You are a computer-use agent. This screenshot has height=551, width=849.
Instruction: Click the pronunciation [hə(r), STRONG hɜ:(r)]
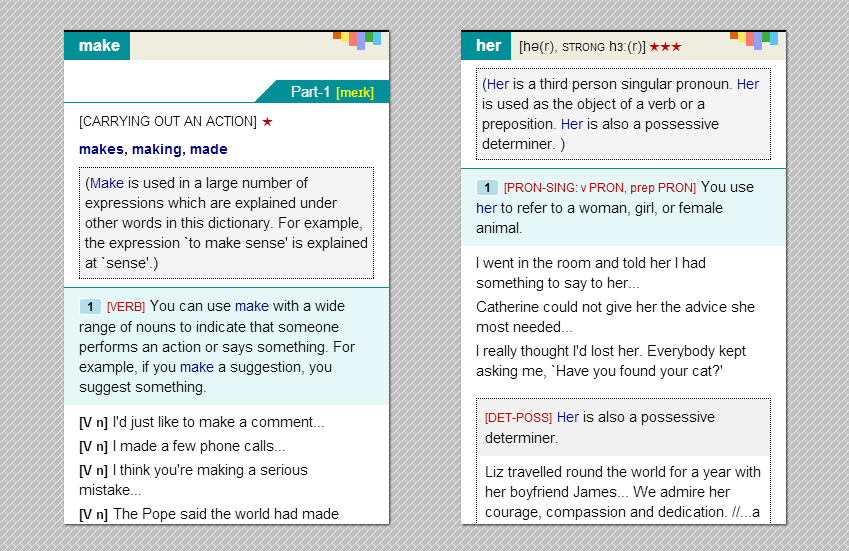coord(582,47)
